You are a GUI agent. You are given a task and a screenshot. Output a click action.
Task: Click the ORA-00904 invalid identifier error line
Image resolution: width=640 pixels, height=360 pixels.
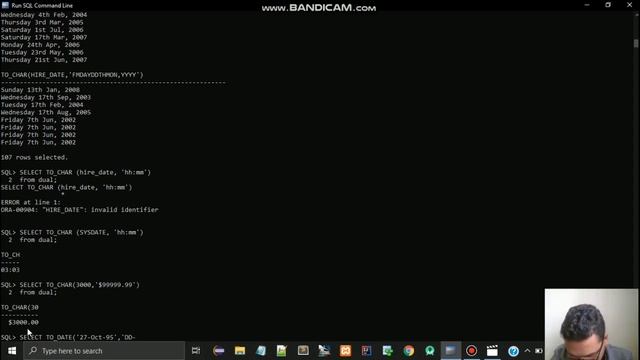coord(80,210)
